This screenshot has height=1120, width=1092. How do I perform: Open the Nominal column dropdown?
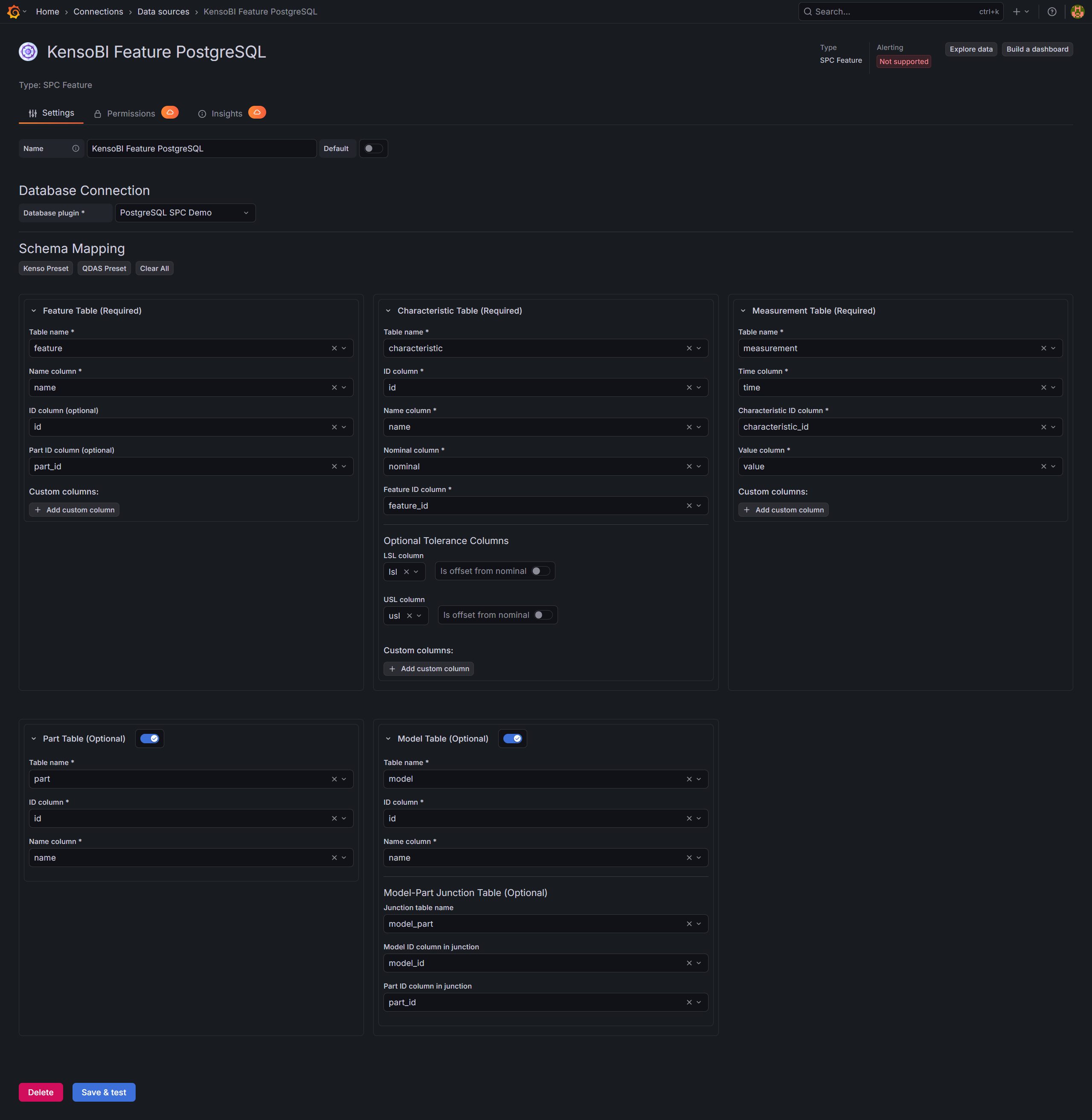click(x=699, y=466)
